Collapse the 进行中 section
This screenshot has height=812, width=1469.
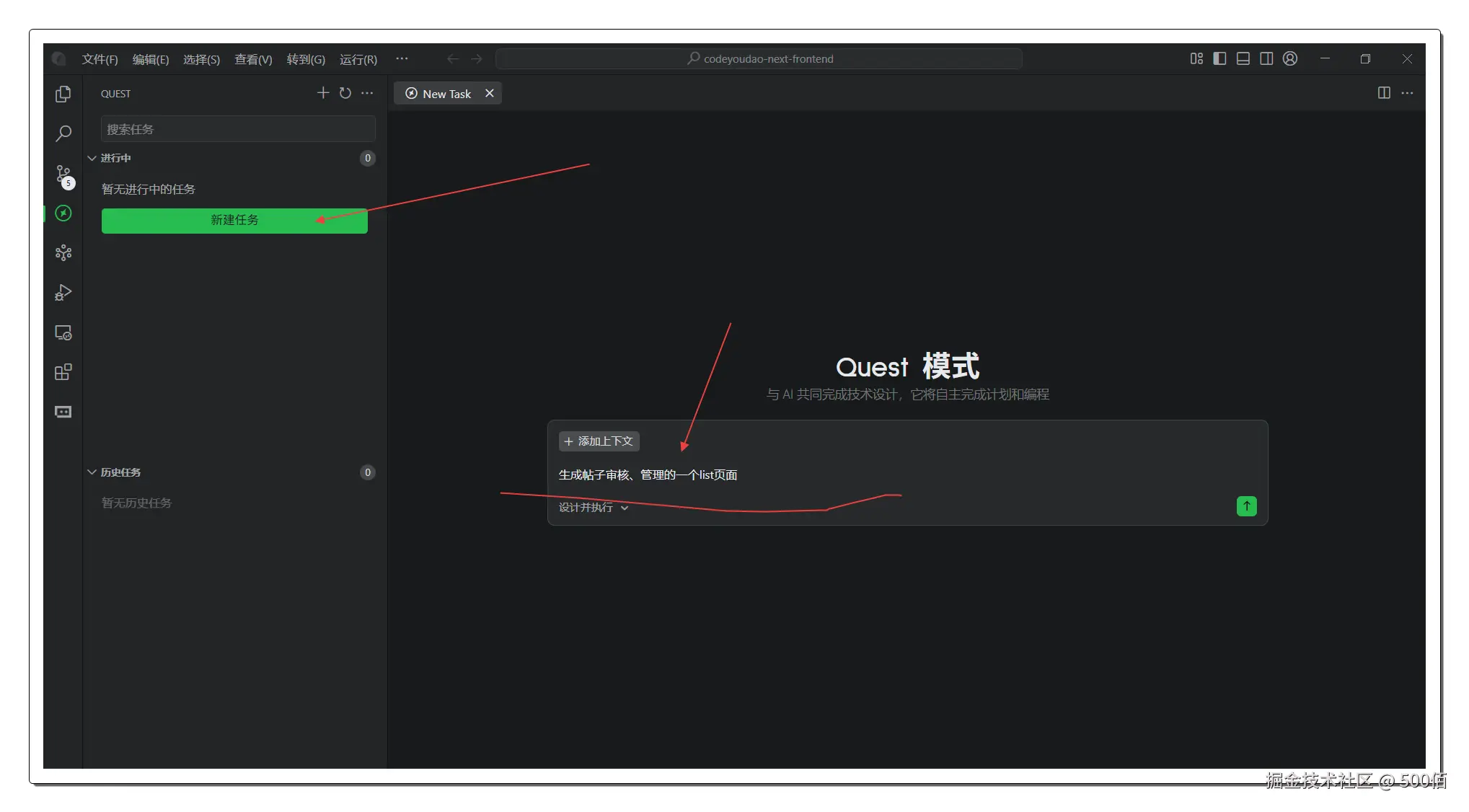coord(92,158)
